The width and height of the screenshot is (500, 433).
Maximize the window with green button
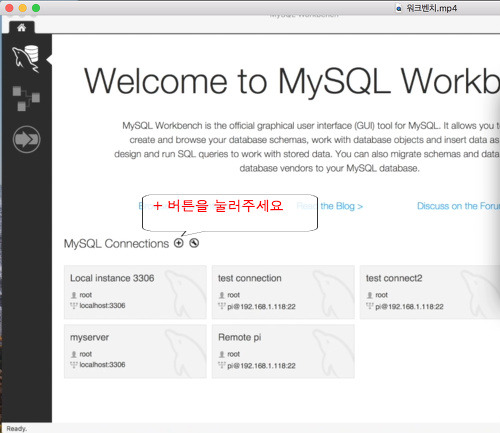[36, 8]
